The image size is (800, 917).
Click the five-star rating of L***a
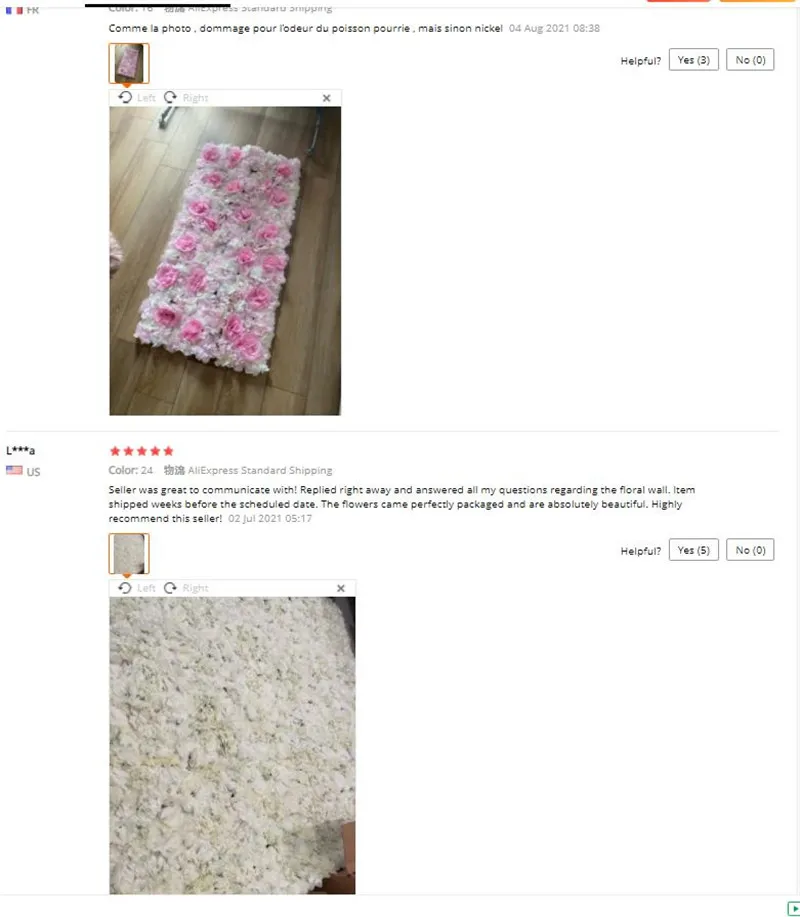point(142,451)
